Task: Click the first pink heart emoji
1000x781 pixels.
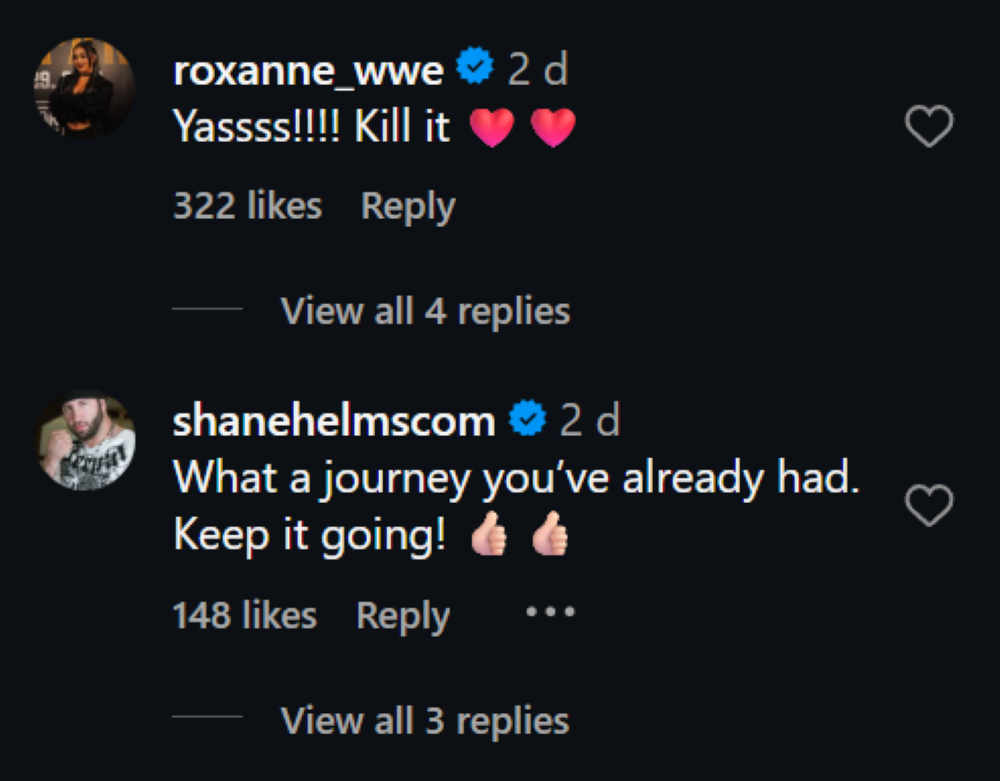Action: (491, 128)
